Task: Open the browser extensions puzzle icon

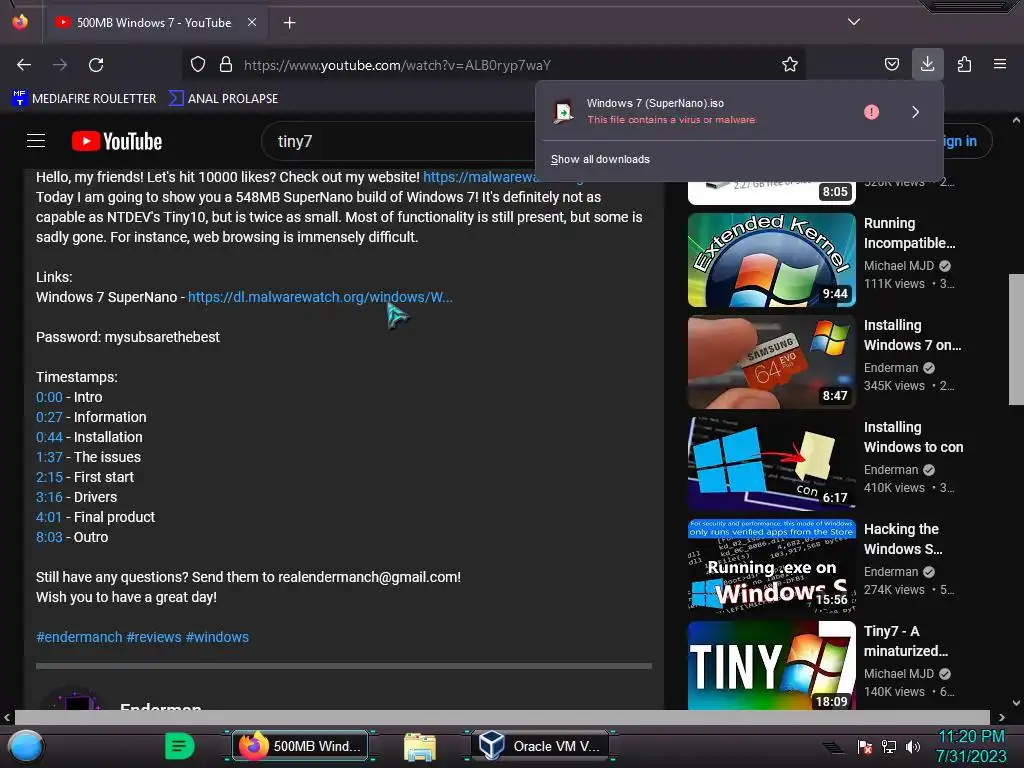Action: coord(964,65)
